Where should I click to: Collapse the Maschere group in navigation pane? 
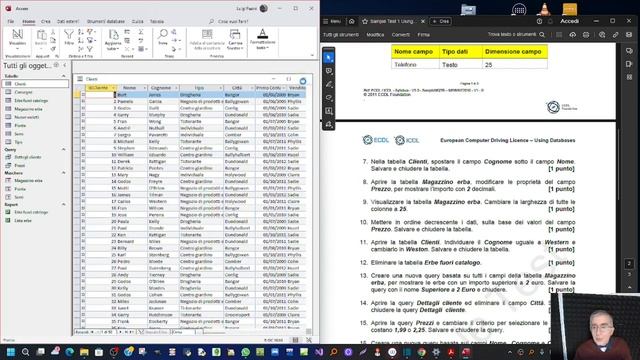(x=63, y=173)
